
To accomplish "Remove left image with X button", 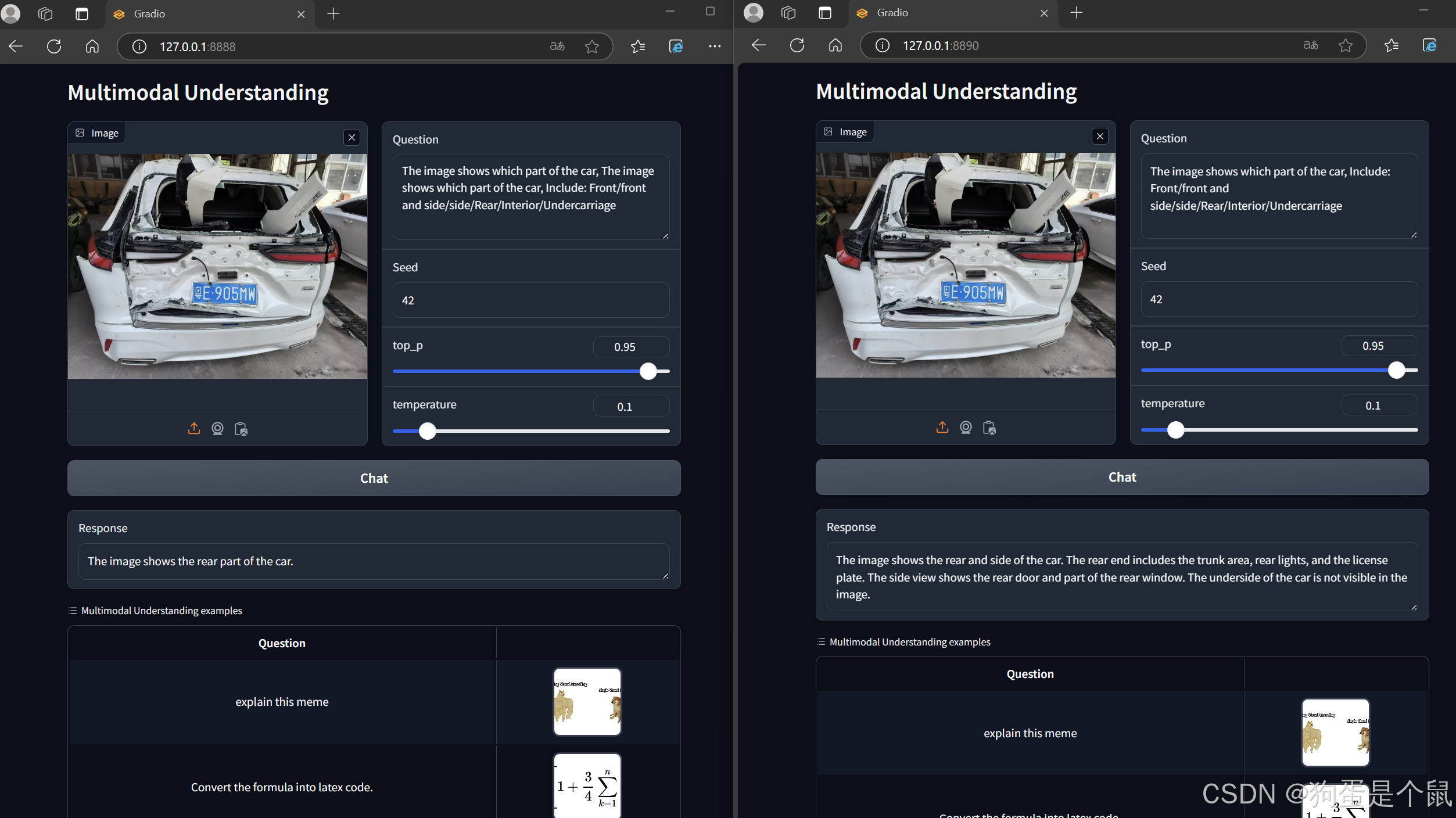I will [352, 138].
